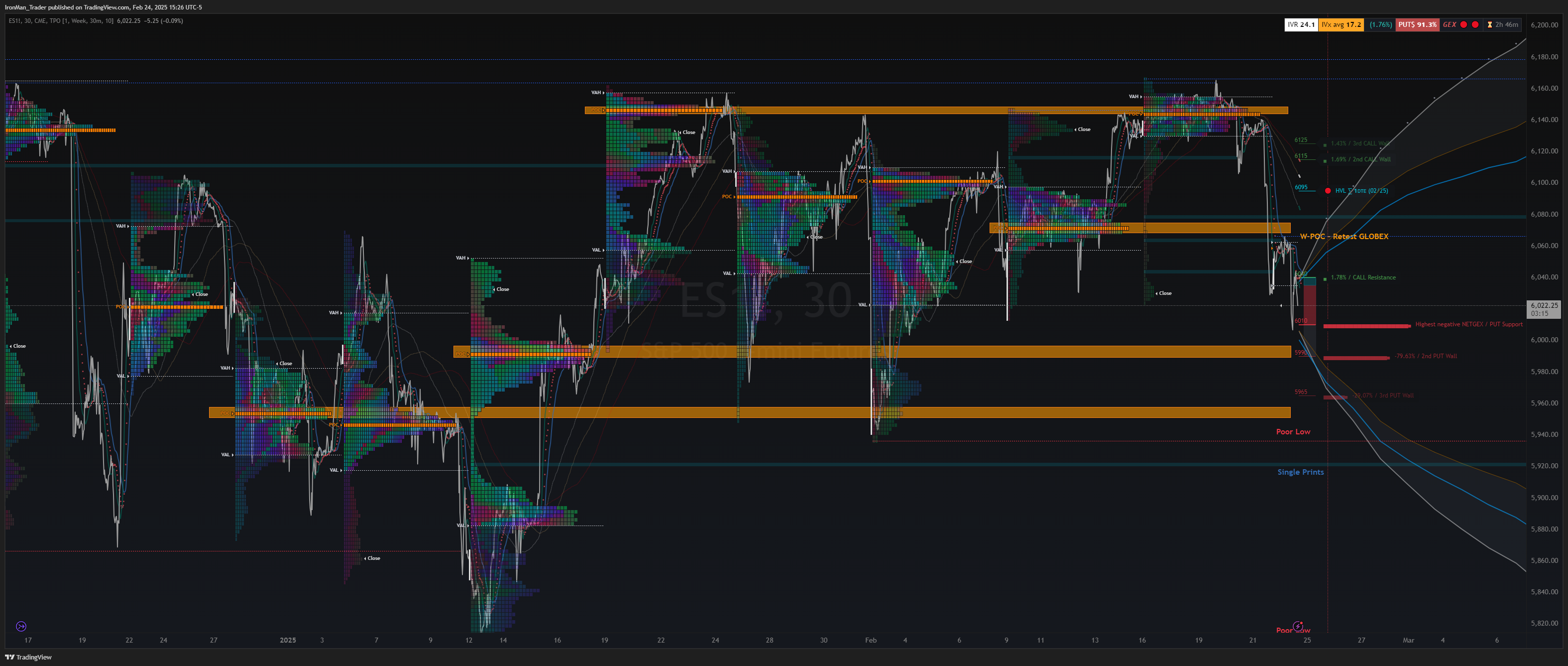Click the purple arrow icon at chart bottom-left

[x=21, y=626]
